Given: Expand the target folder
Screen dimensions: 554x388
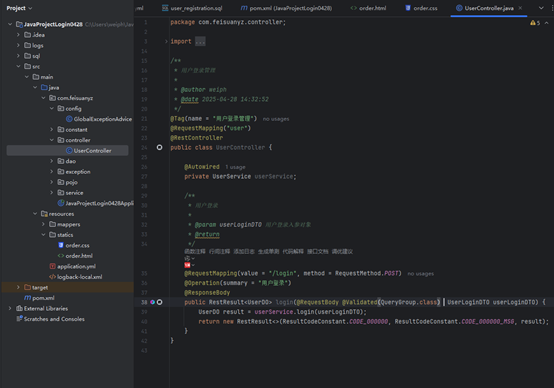Looking at the screenshot, I should [18, 287].
